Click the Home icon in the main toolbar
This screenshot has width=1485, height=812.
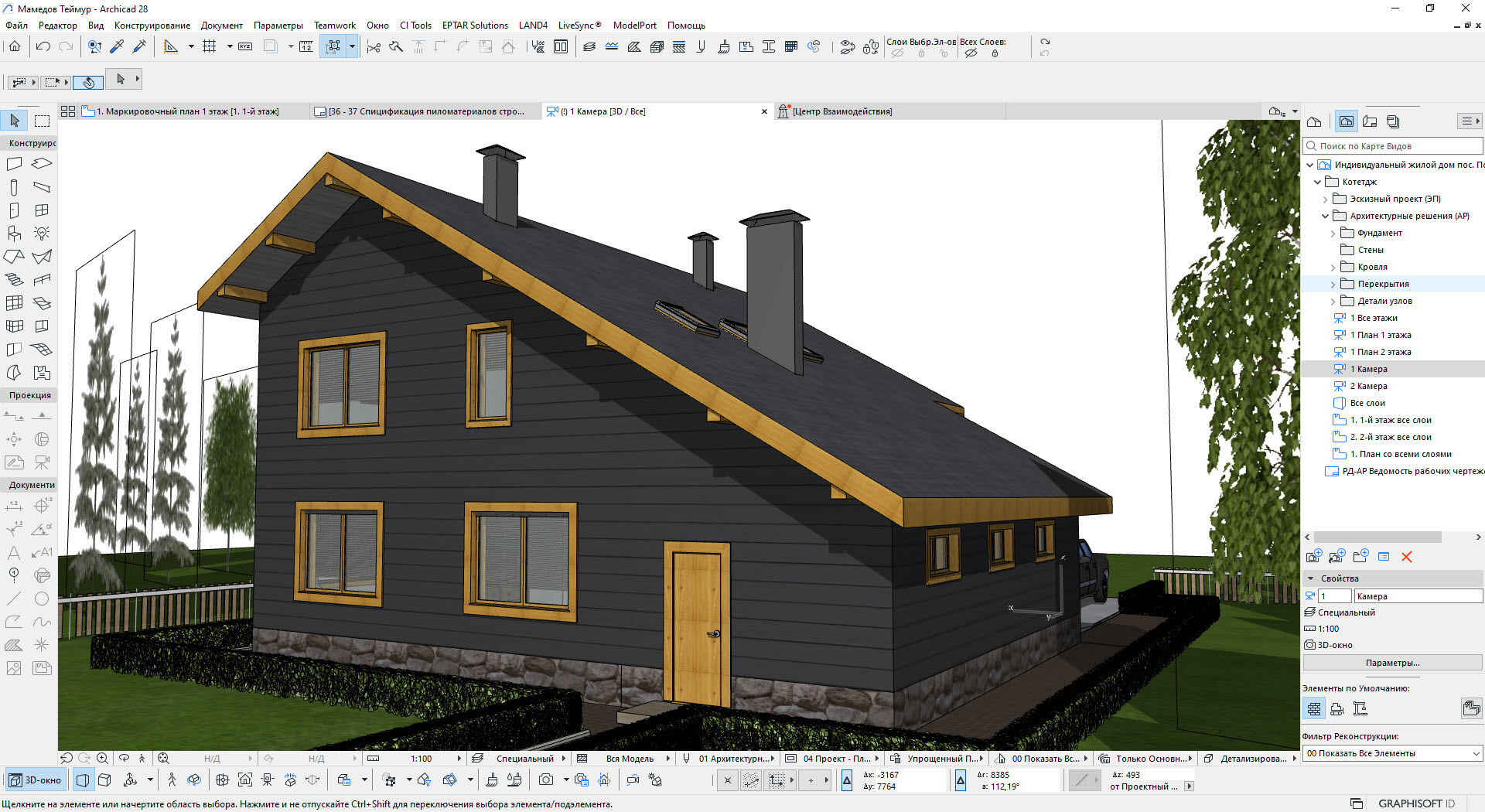[x=15, y=47]
